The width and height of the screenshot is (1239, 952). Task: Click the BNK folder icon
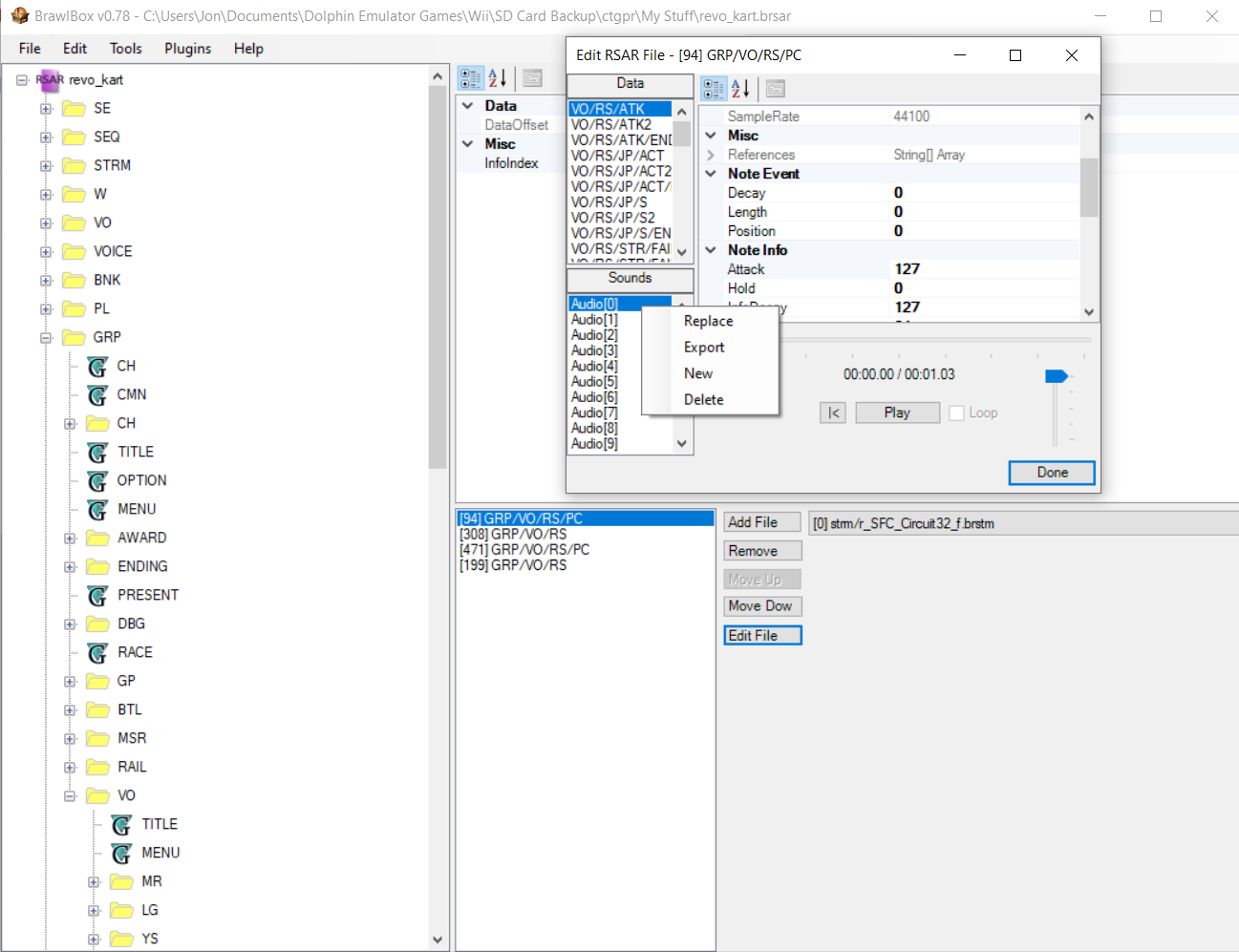click(74, 280)
